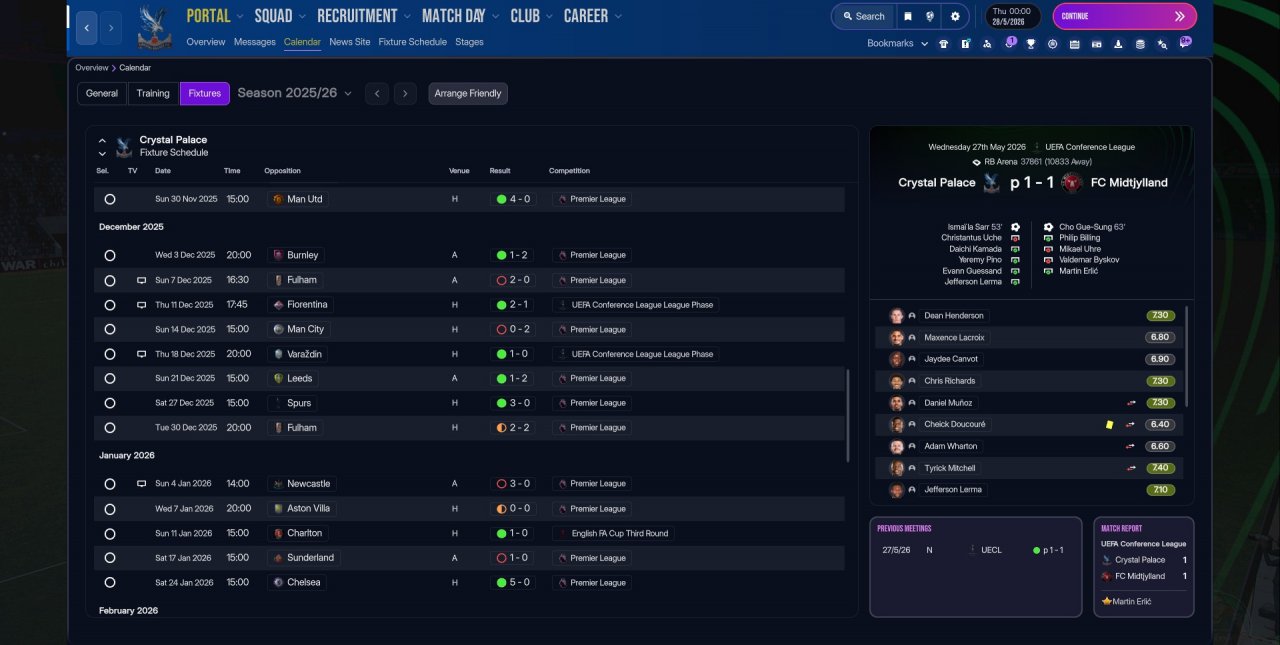Open the Bookmarks dropdown
Viewport: 1280px width, 645px height.
[897, 44]
